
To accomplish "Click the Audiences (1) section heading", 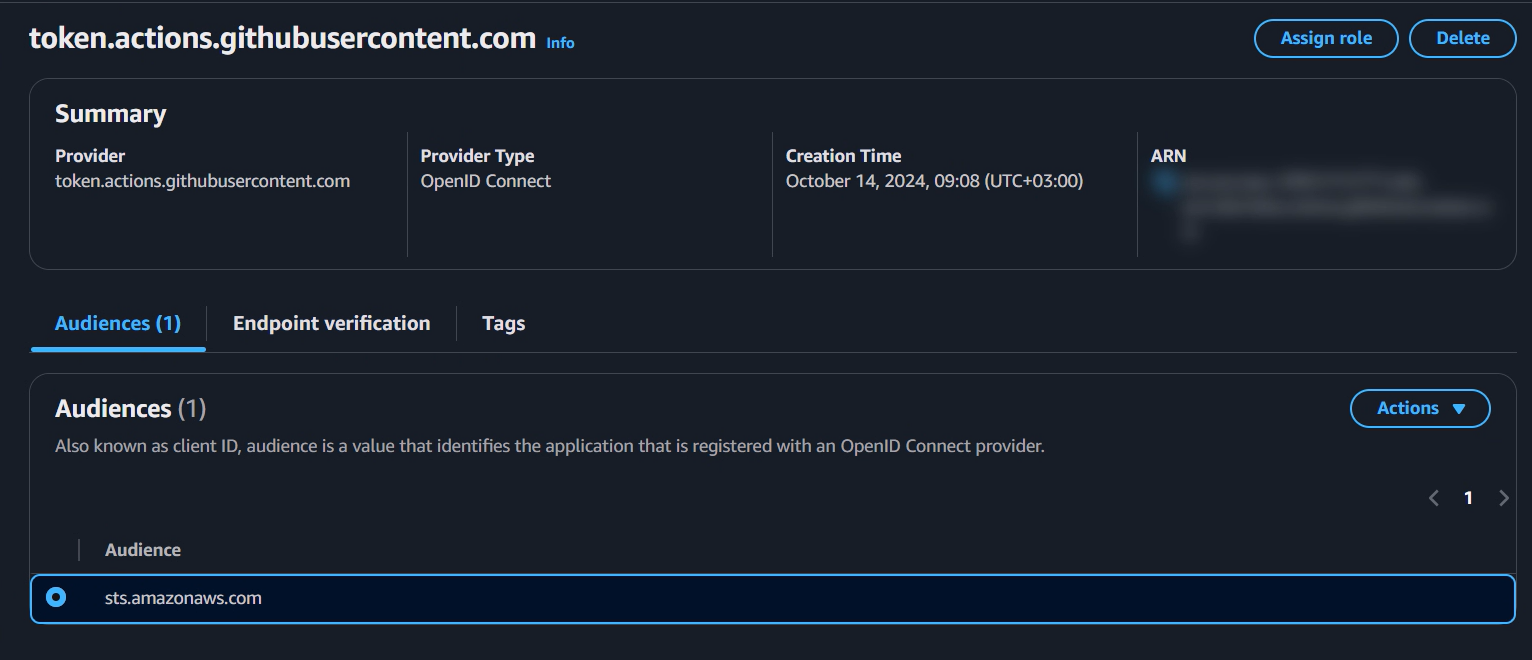I will point(131,408).
